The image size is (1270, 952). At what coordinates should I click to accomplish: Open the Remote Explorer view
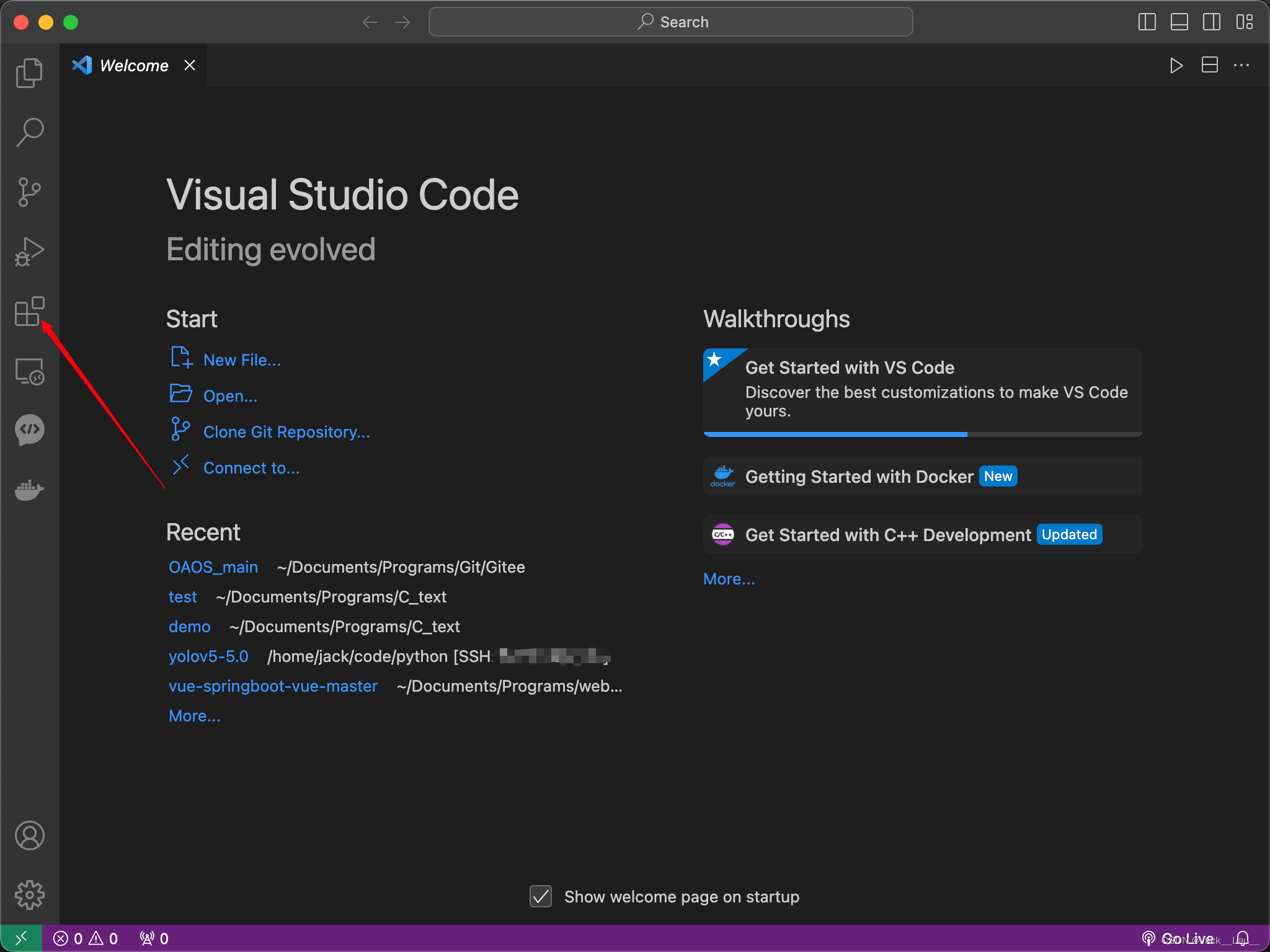point(29,372)
